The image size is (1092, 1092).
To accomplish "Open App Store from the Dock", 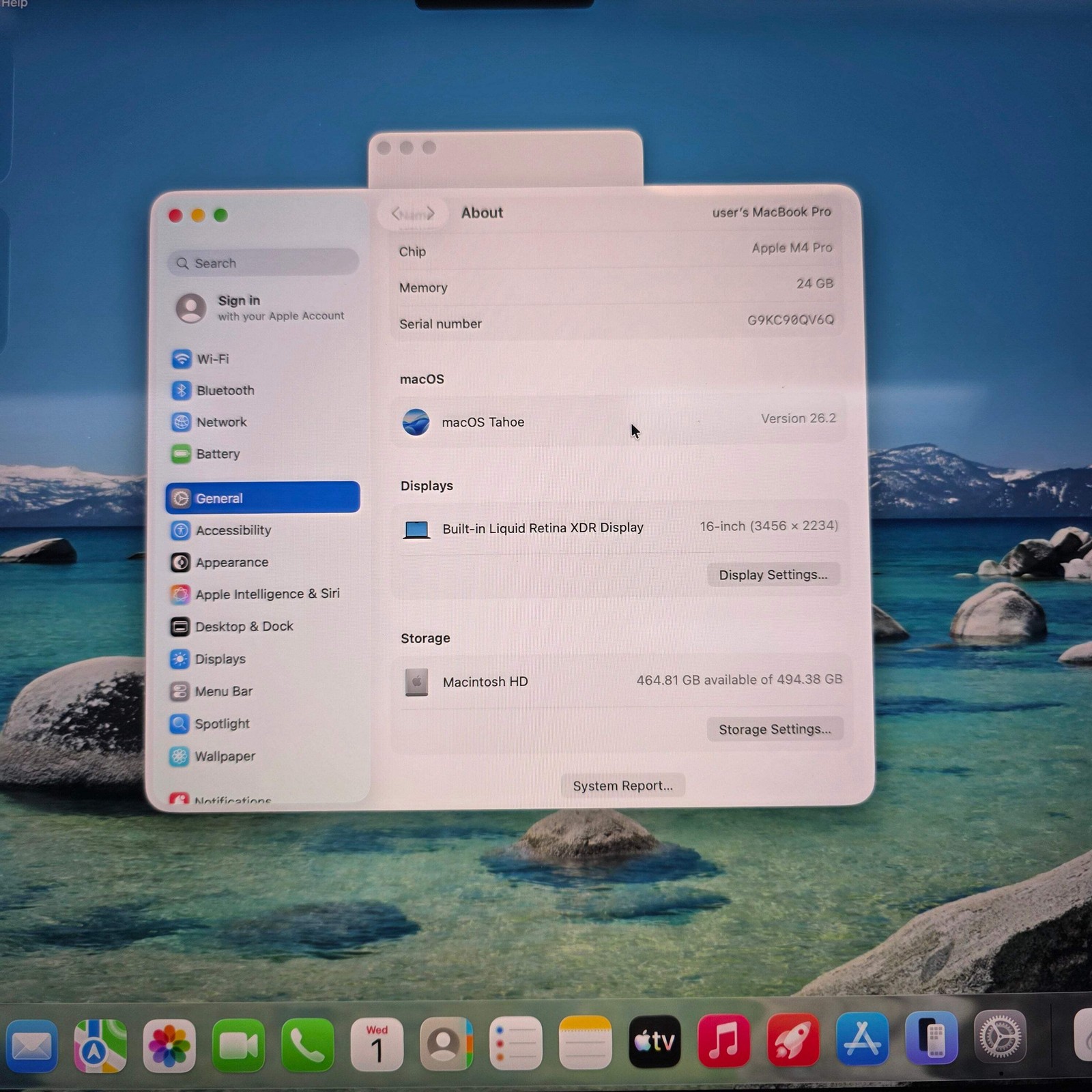I will point(863,1039).
